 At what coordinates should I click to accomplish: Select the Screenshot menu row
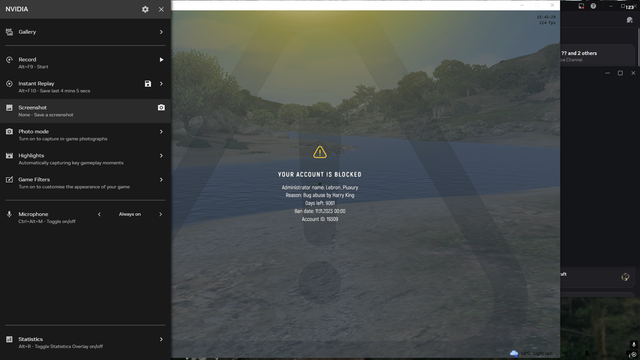point(85,111)
